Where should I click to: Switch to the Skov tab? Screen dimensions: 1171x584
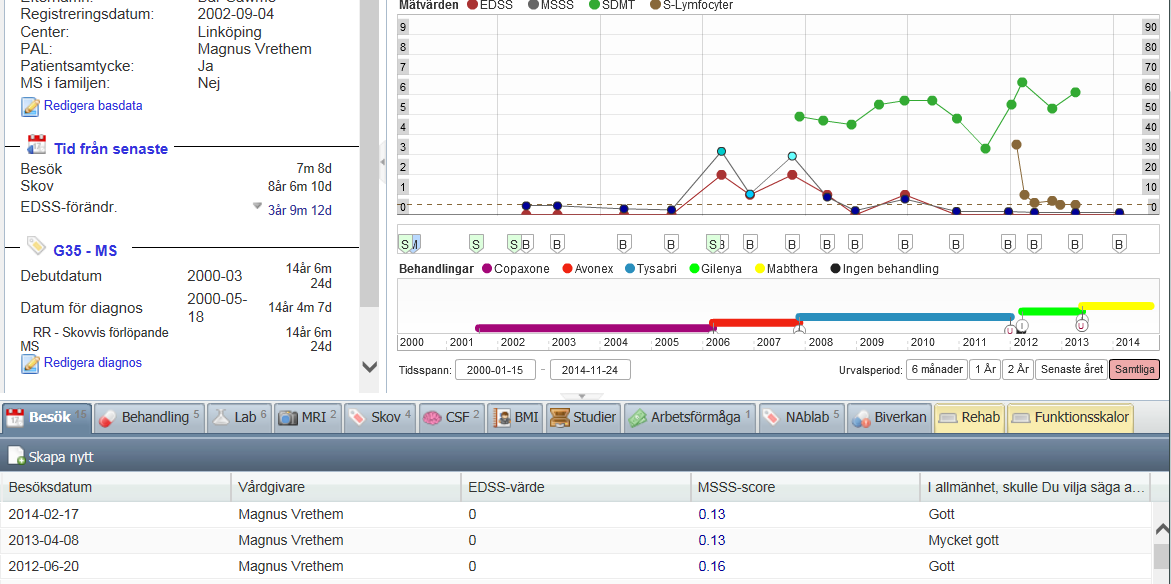379,417
